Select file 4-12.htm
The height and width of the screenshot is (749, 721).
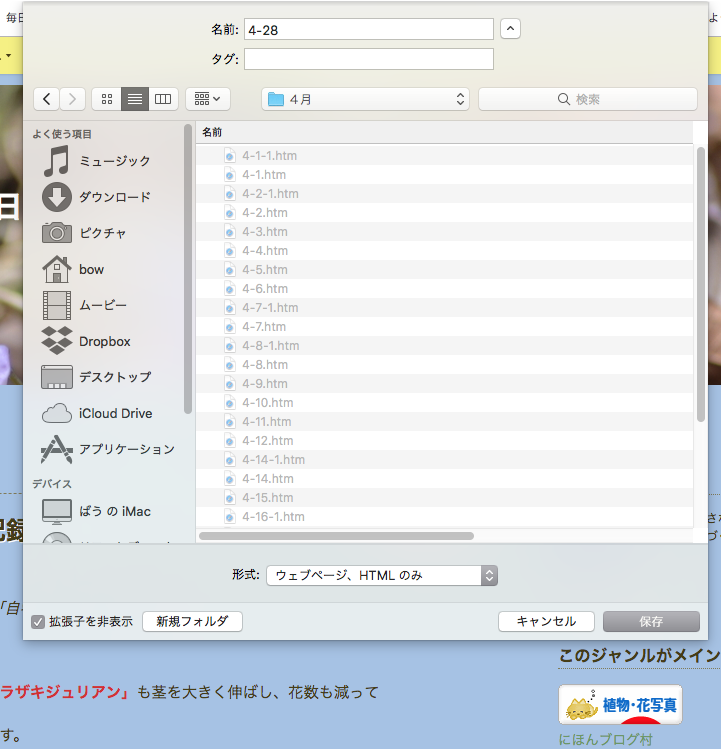(x=444, y=441)
